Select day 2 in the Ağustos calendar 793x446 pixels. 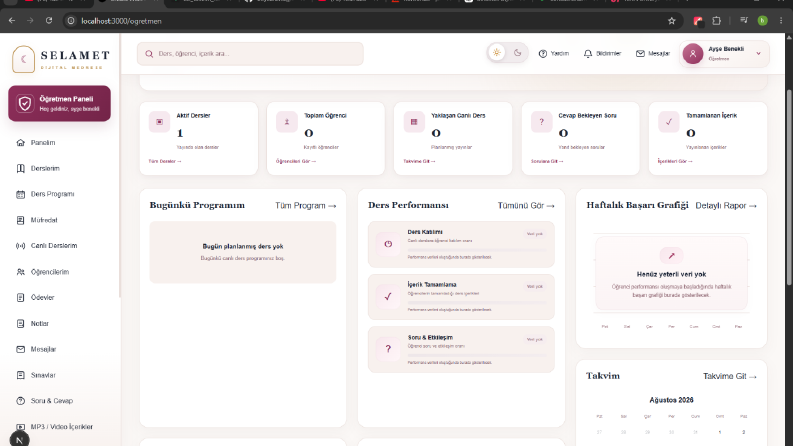coord(743,432)
